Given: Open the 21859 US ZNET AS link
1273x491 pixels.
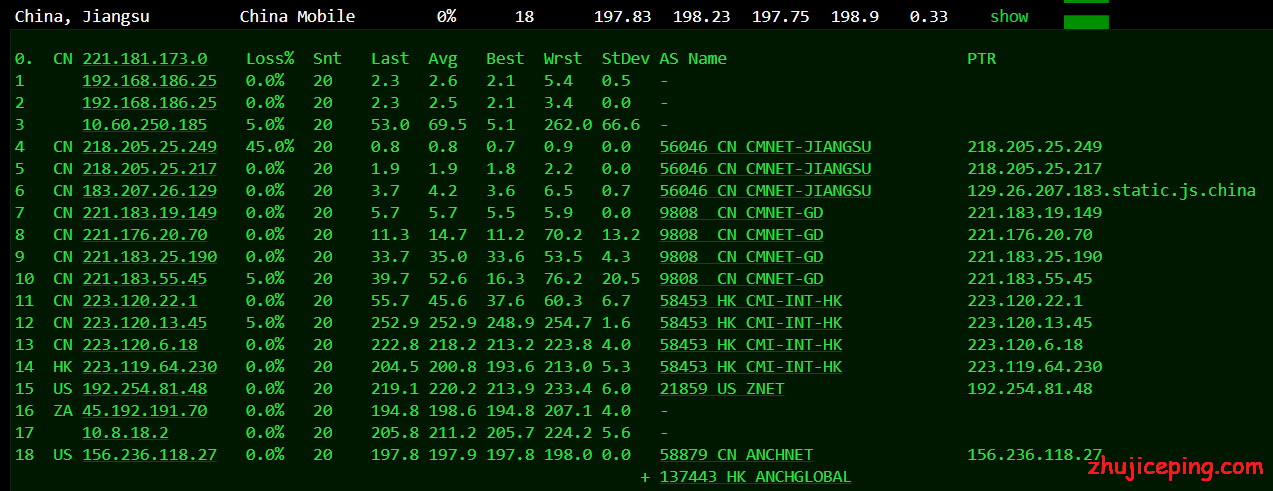Looking at the screenshot, I should coord(722,389).
